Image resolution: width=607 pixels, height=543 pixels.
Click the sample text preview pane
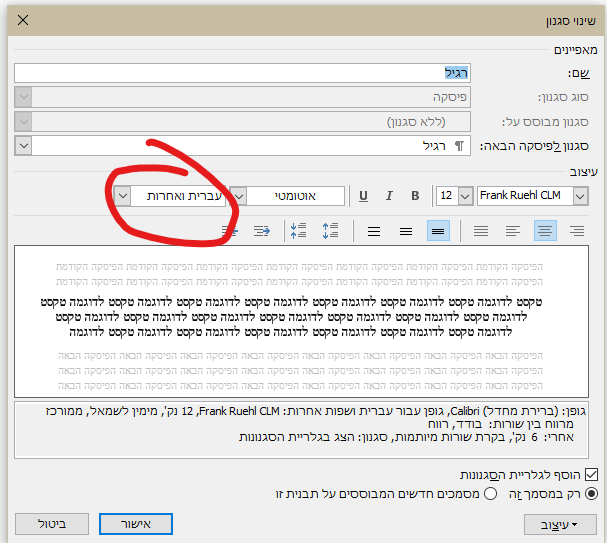pos(302,321)
